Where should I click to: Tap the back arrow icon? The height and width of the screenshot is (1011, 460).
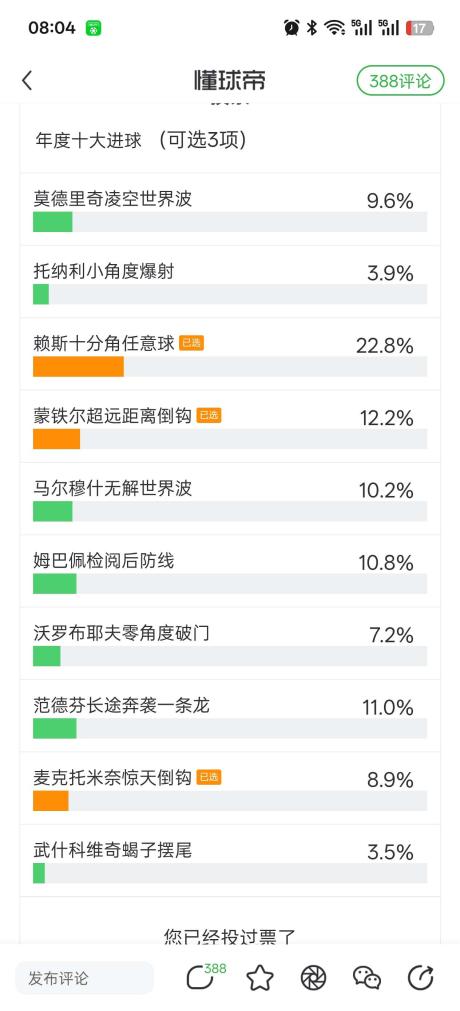pos(26,81)
